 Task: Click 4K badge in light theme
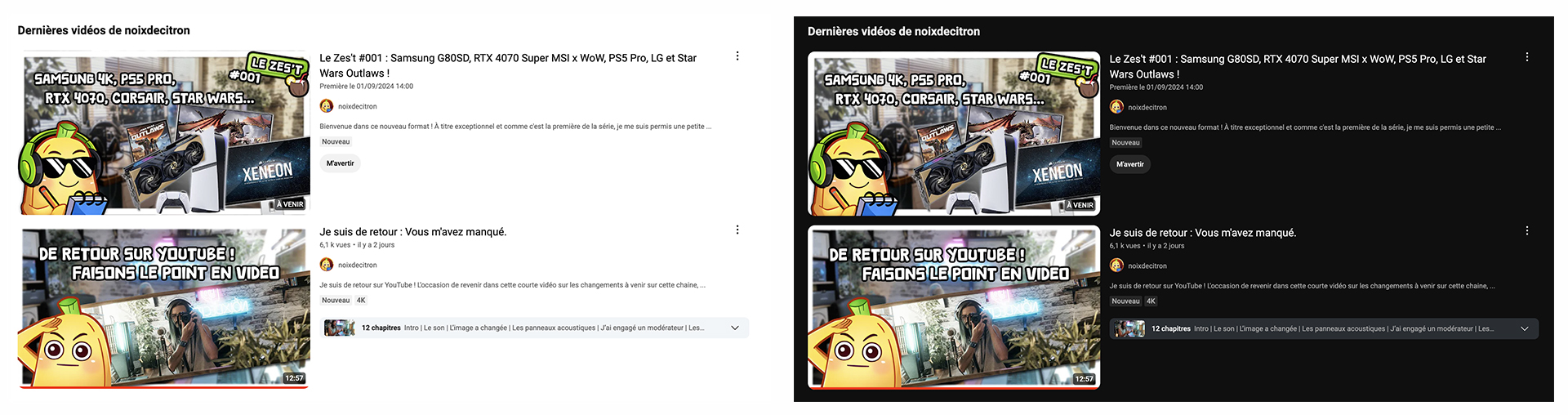click(x=361, y=301)
